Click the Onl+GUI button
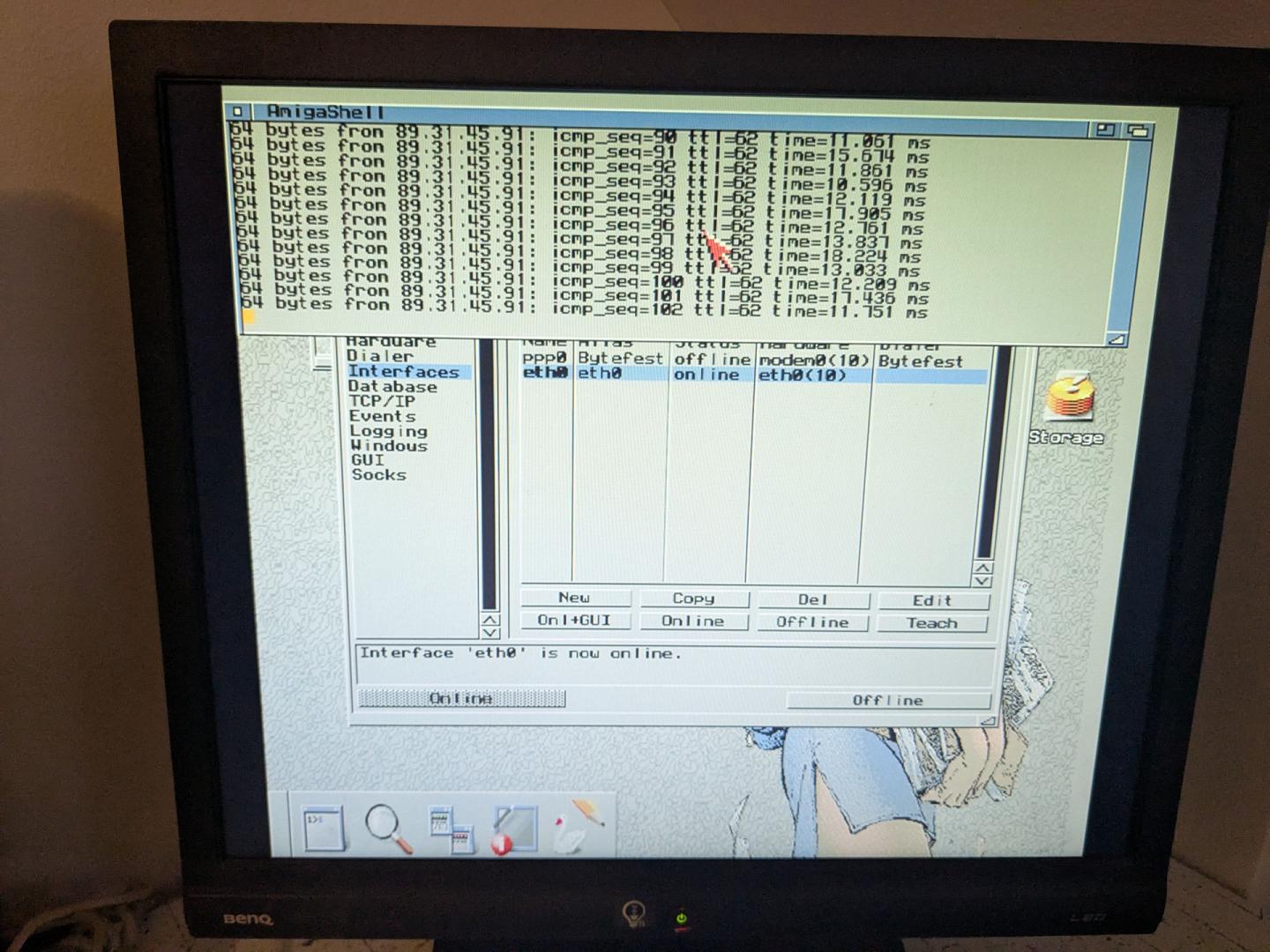Screen dimensions: 1270x952 [x=574, y=621]
